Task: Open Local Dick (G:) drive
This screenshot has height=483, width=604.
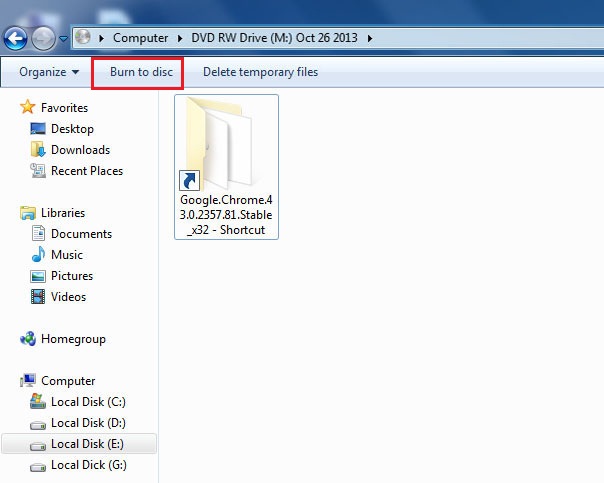Action: (89, 465)
